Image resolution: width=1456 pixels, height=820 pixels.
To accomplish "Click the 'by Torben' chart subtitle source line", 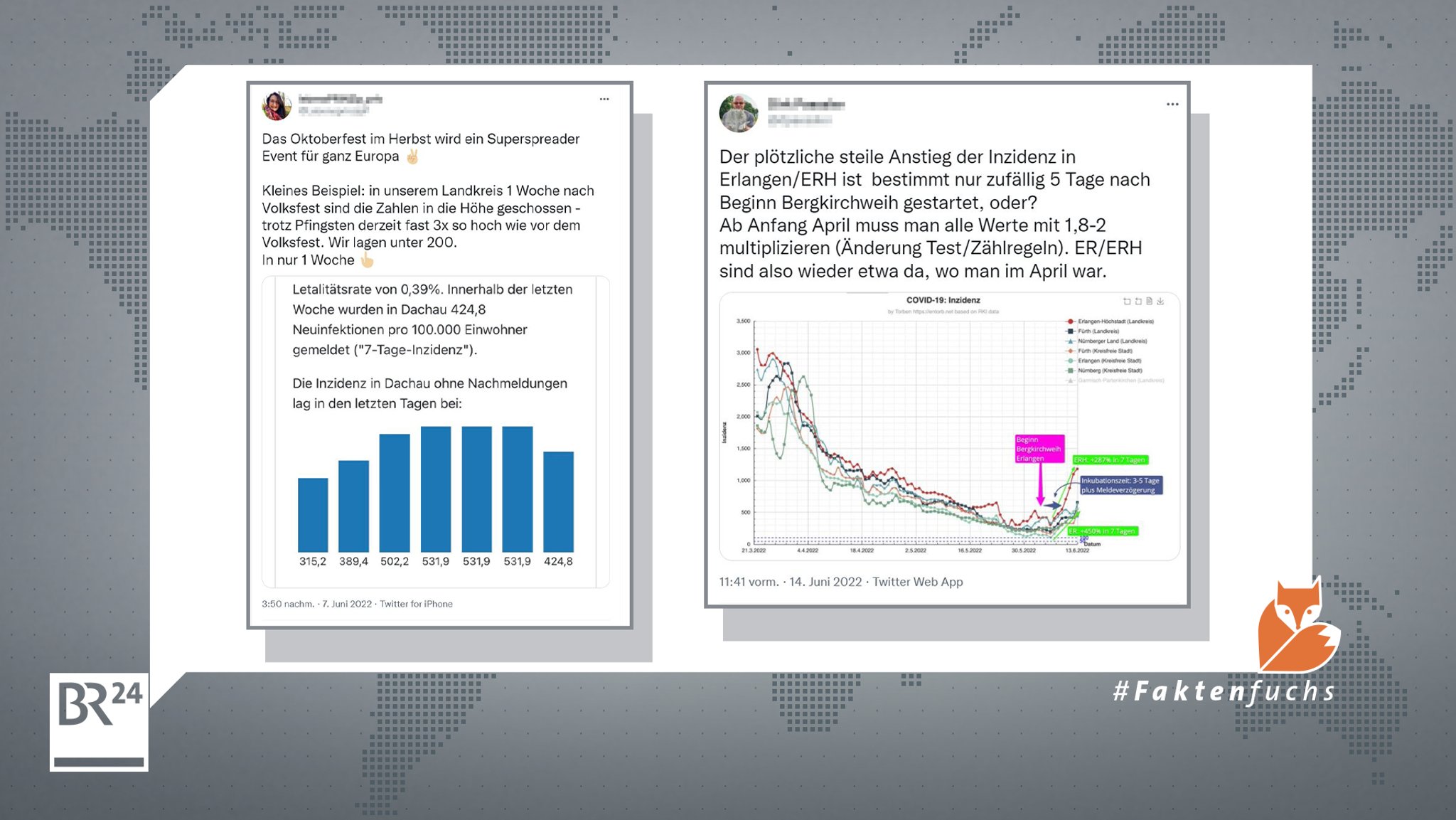I will (x=943, y=312).
